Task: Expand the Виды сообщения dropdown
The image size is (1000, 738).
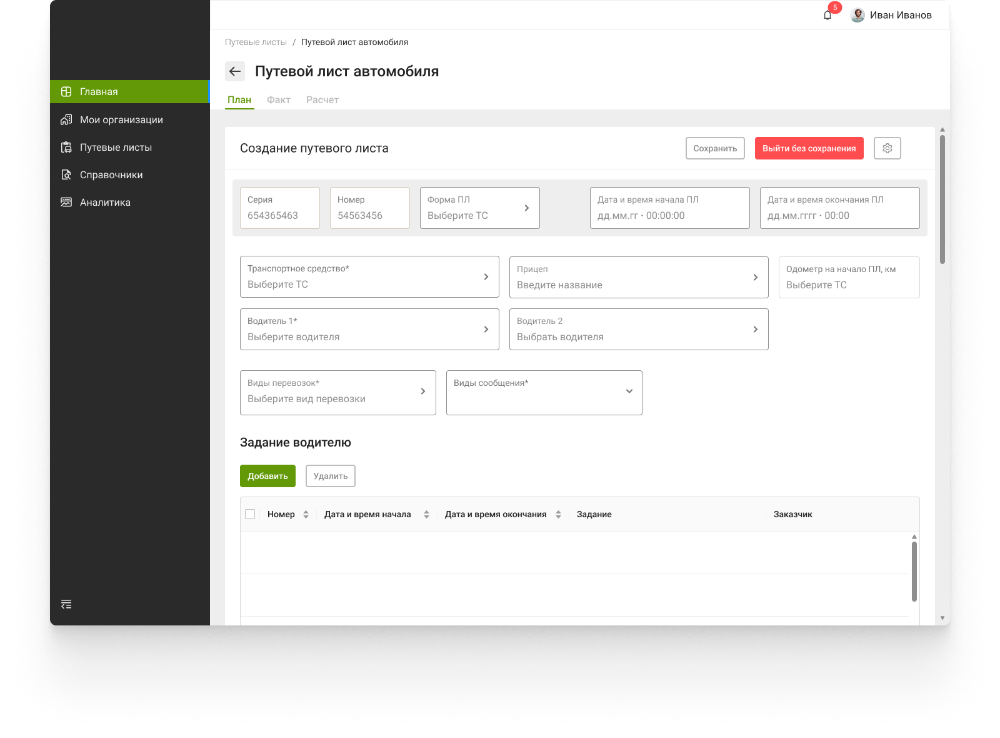Action: (x=544, y=392)
